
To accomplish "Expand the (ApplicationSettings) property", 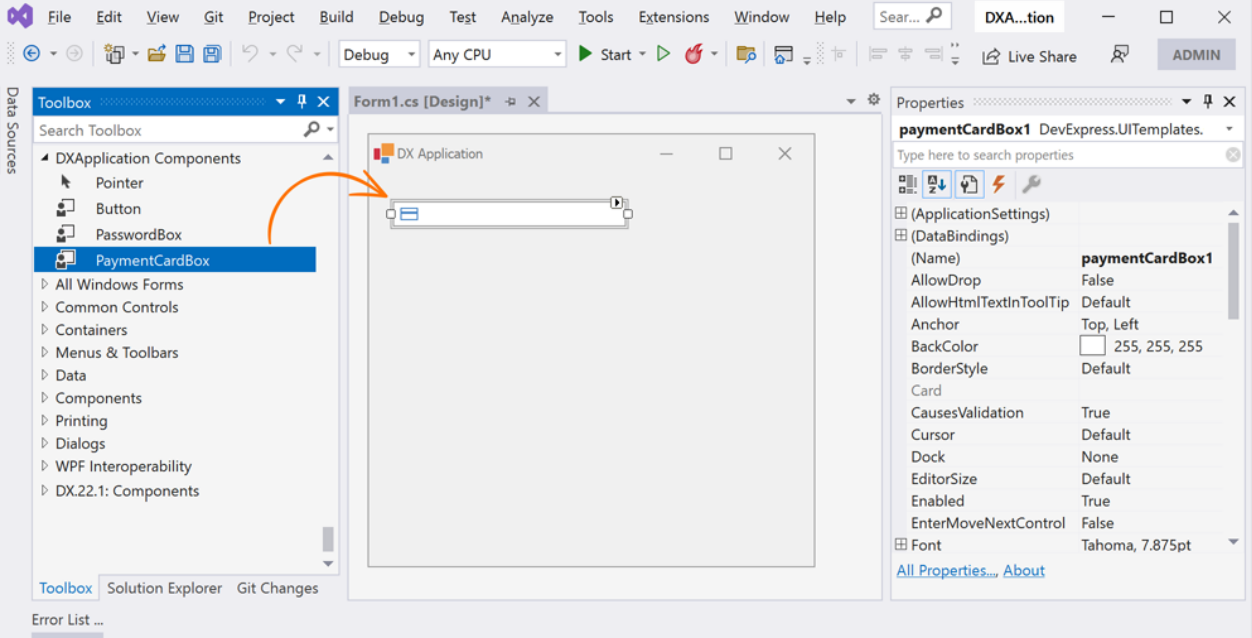I will tap(901, 213).
